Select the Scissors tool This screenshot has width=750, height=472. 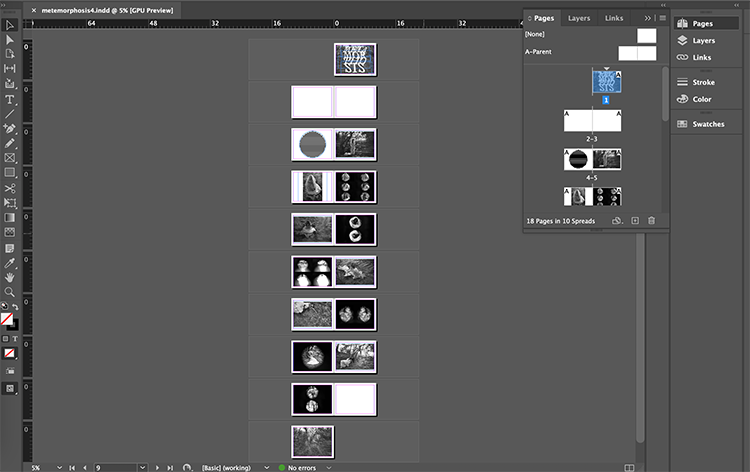click(x=10, y=187)
